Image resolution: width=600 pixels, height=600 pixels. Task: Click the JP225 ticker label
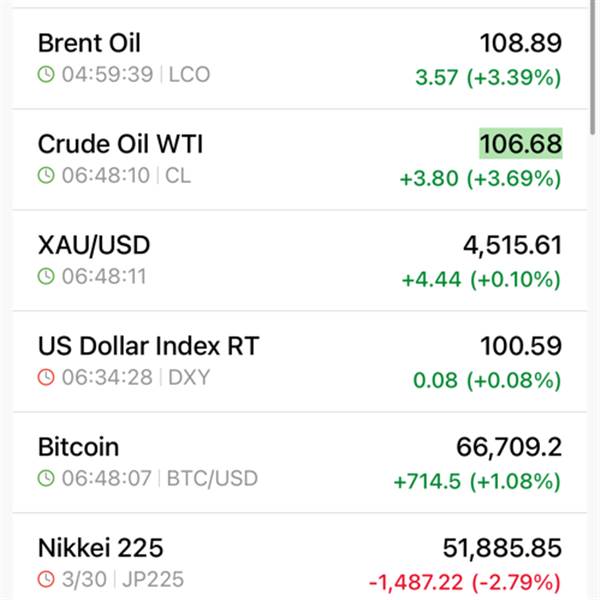(154, 579)
